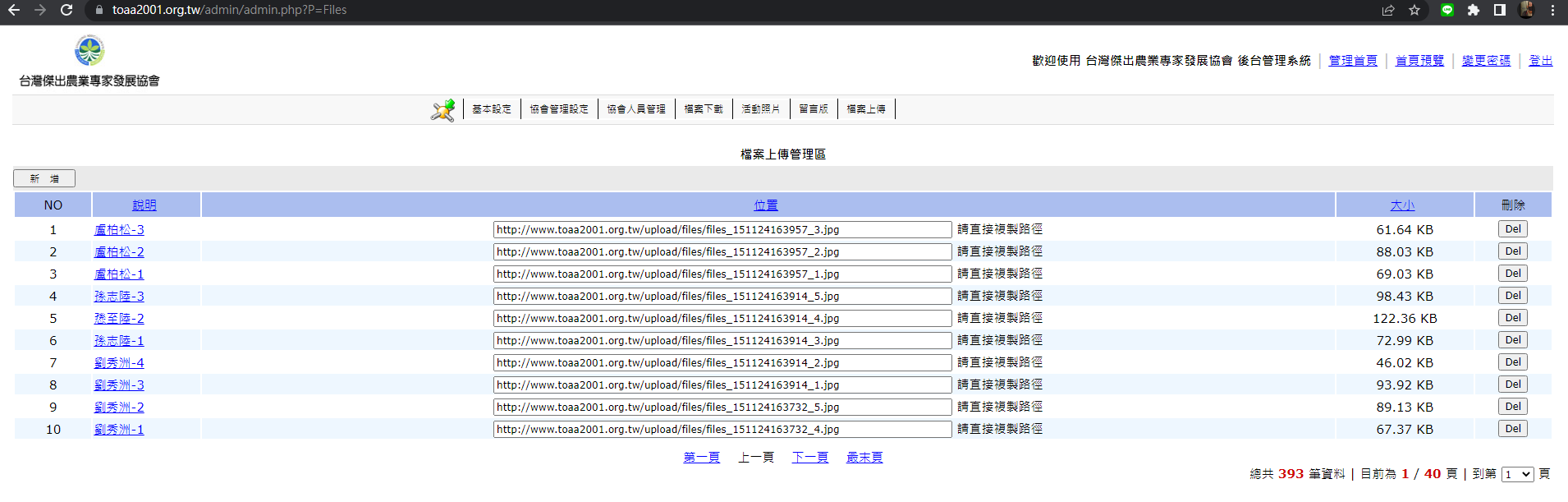
Task: Open the 劉秀洲-1 entry link
Action: pyautogui.click(x=119, y=430)
